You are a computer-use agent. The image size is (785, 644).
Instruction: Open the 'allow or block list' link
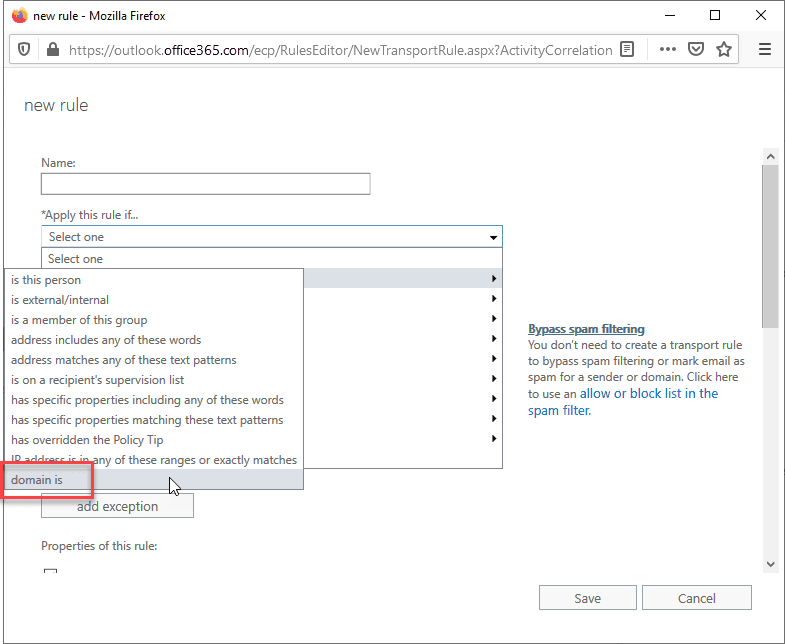(x=649, y=394)
